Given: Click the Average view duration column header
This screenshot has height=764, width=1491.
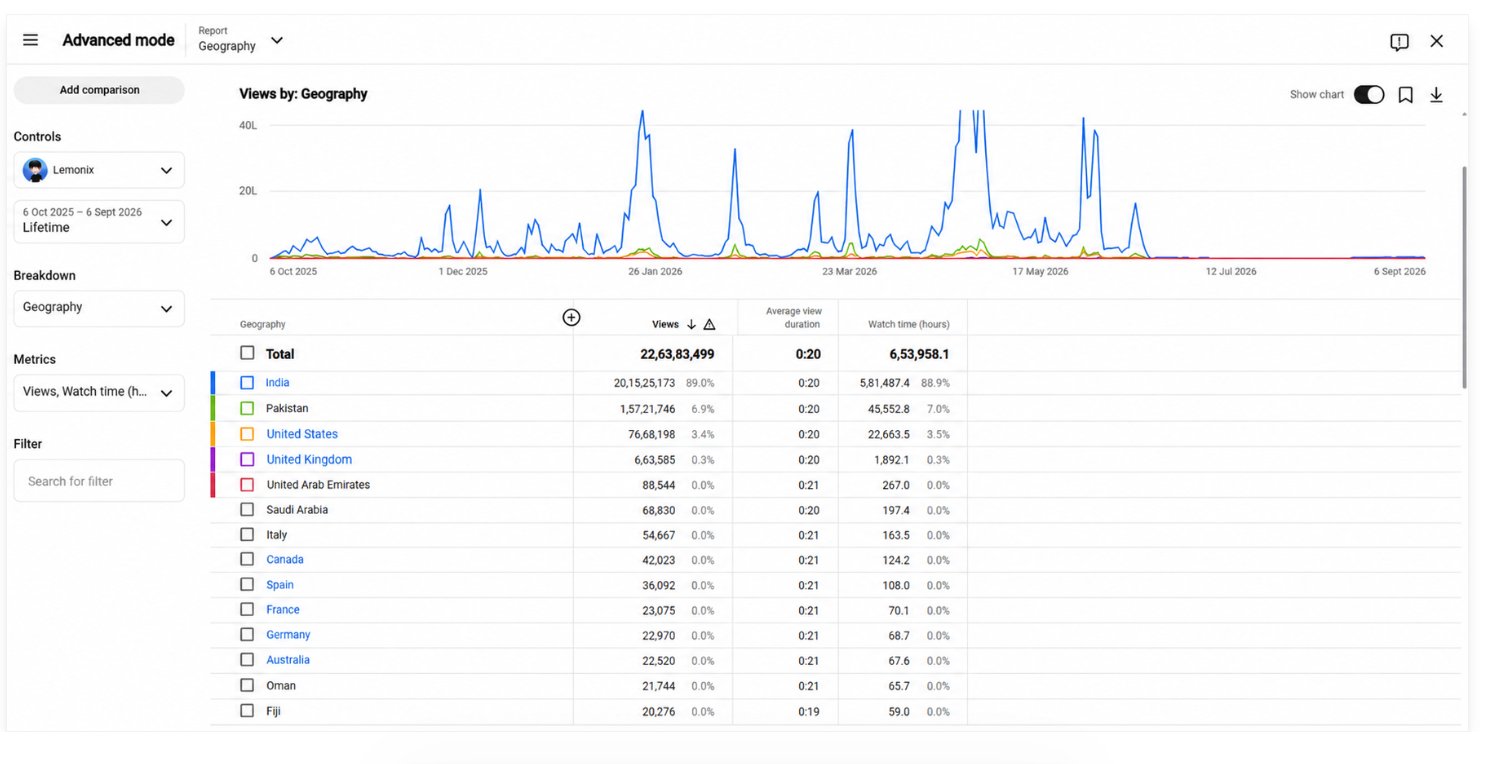Looking at the screenshot, I should pyautogui.click(x=793, y=317).
